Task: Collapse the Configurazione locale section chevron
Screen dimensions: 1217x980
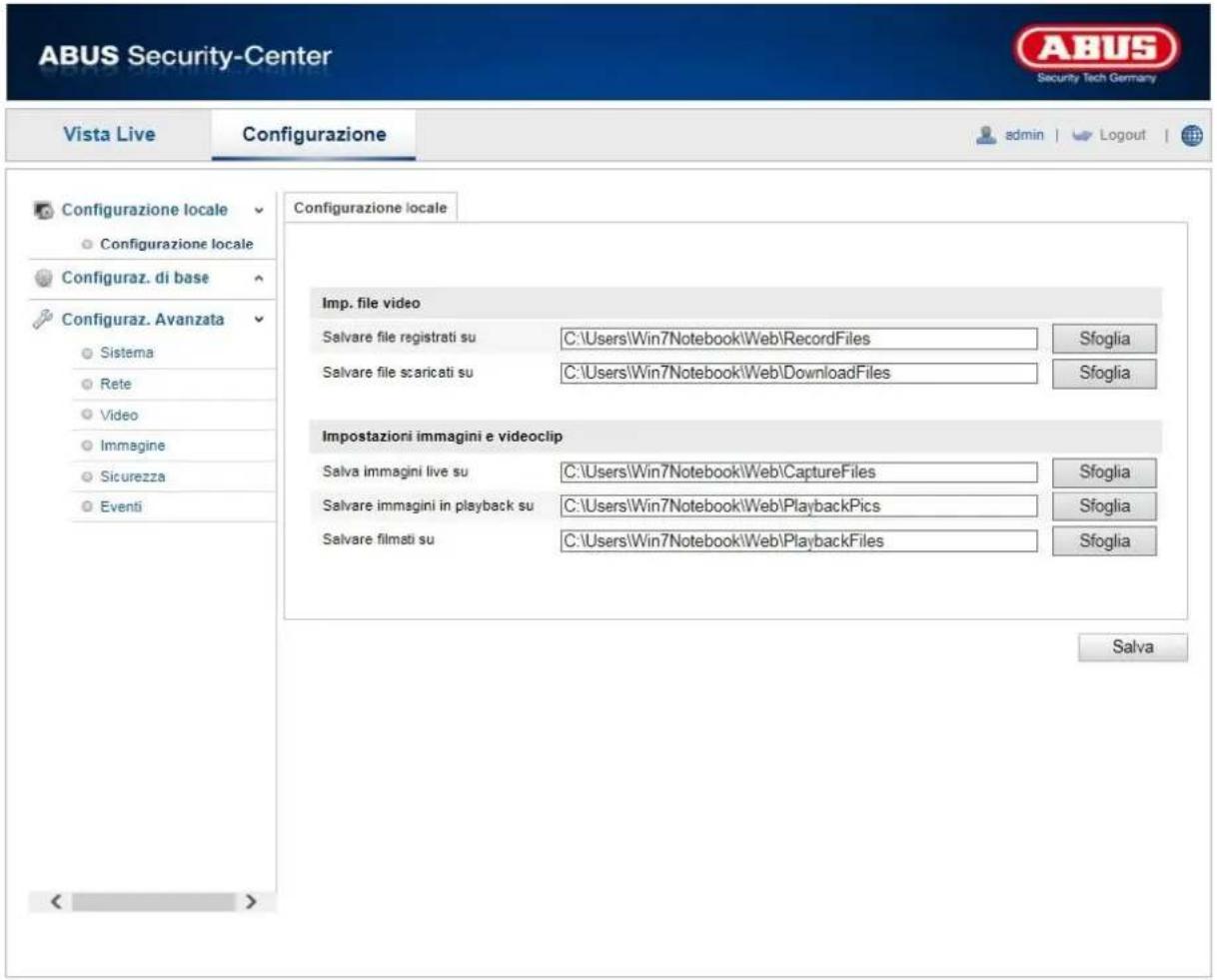Action: tap(259, 211)
